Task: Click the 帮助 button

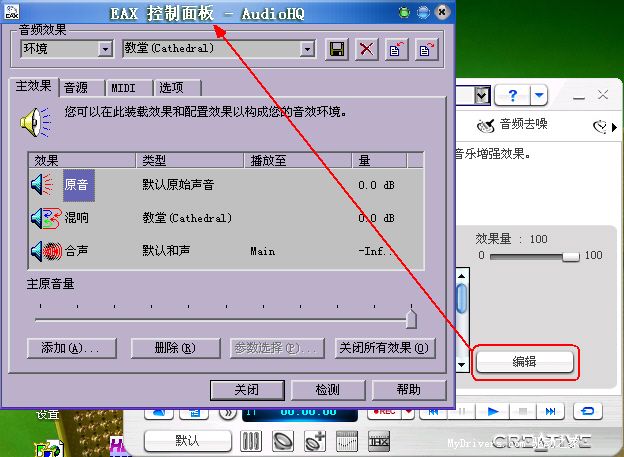Action: point(409,390)
